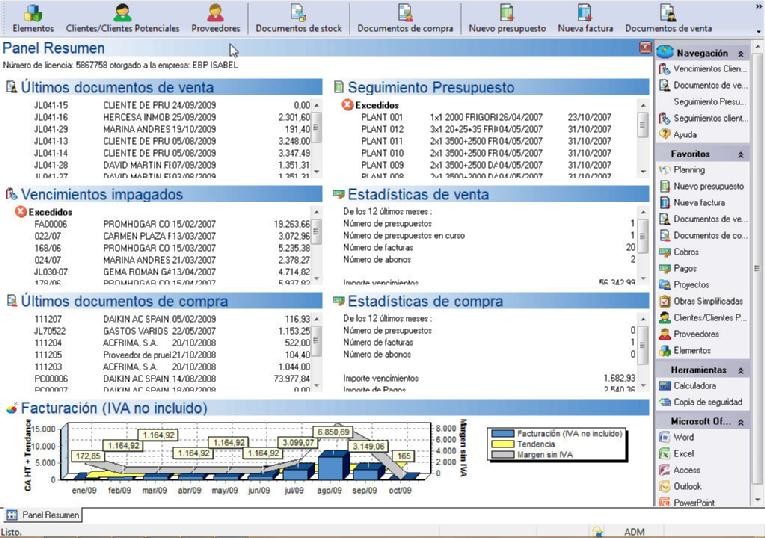Create a Nuevo presupuesto from the toolbar
This screenshot has width=765, height=538.
(x=506, y=18)
